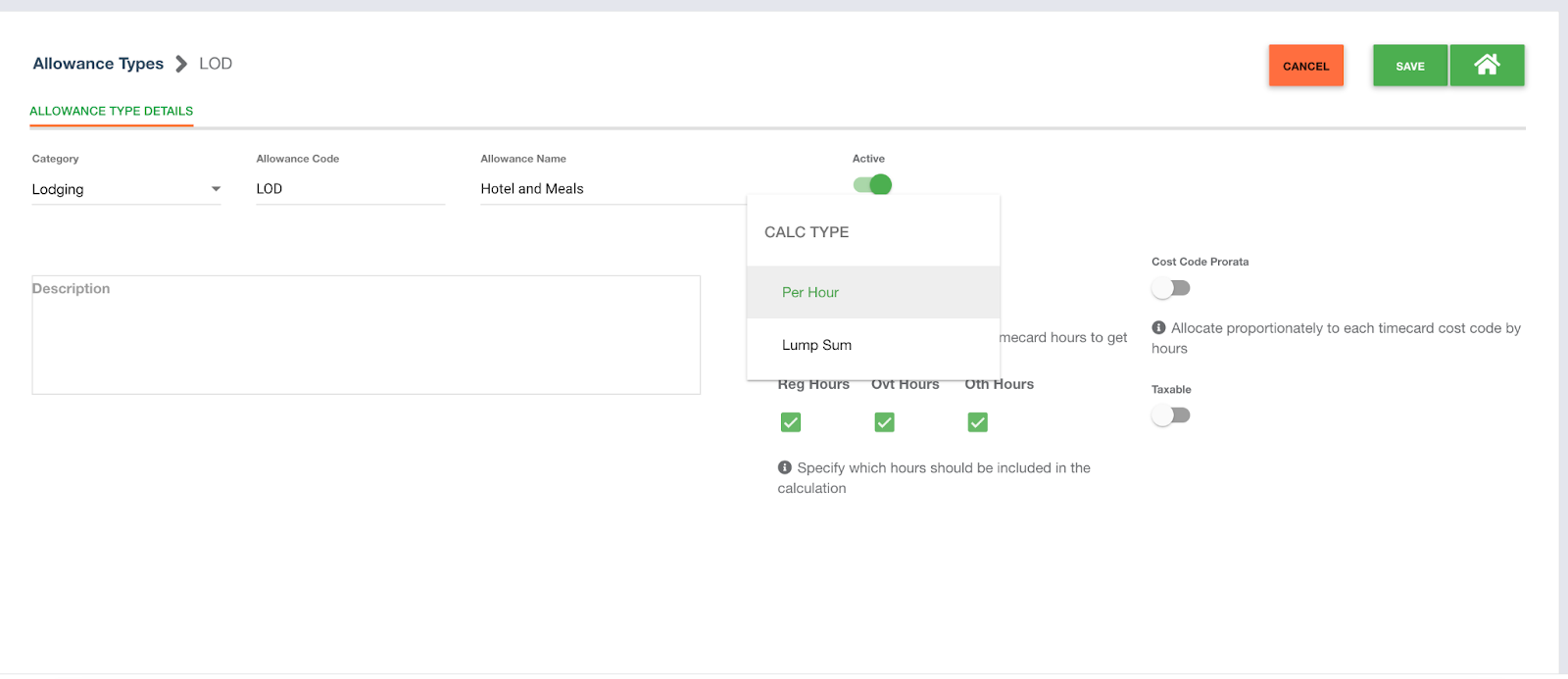Choose Per Hour in Calc Type list
The image size is (1568, 679).
click(x=873, y=292)
